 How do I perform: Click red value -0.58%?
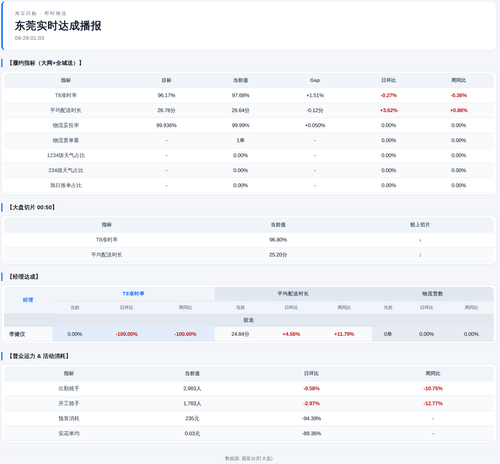[x=311, y=388]
